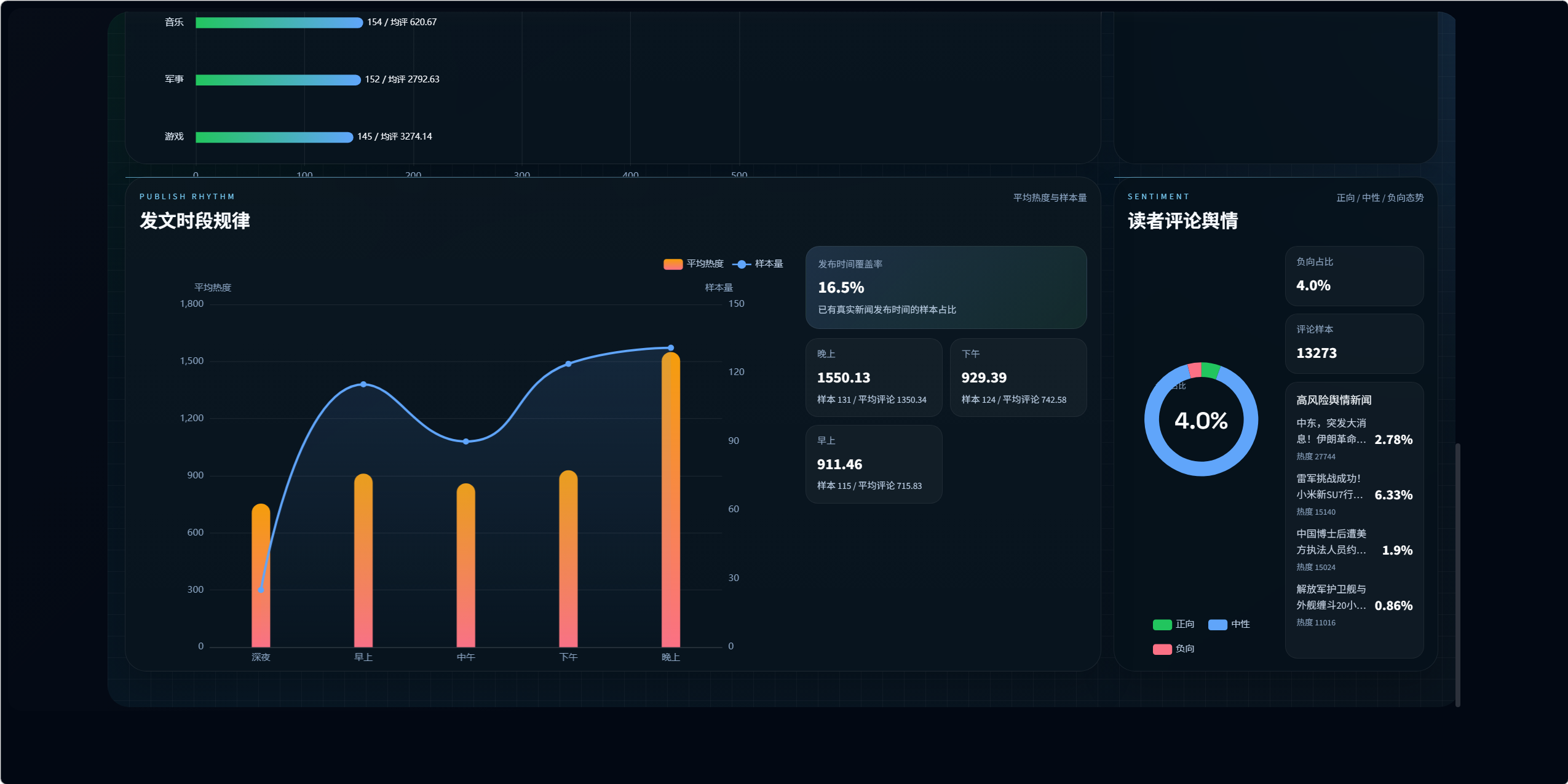Screen dimensions: 1568x784
Task: Click the 发布时间覆盖率 16.5% card
Action: [945, 287]
